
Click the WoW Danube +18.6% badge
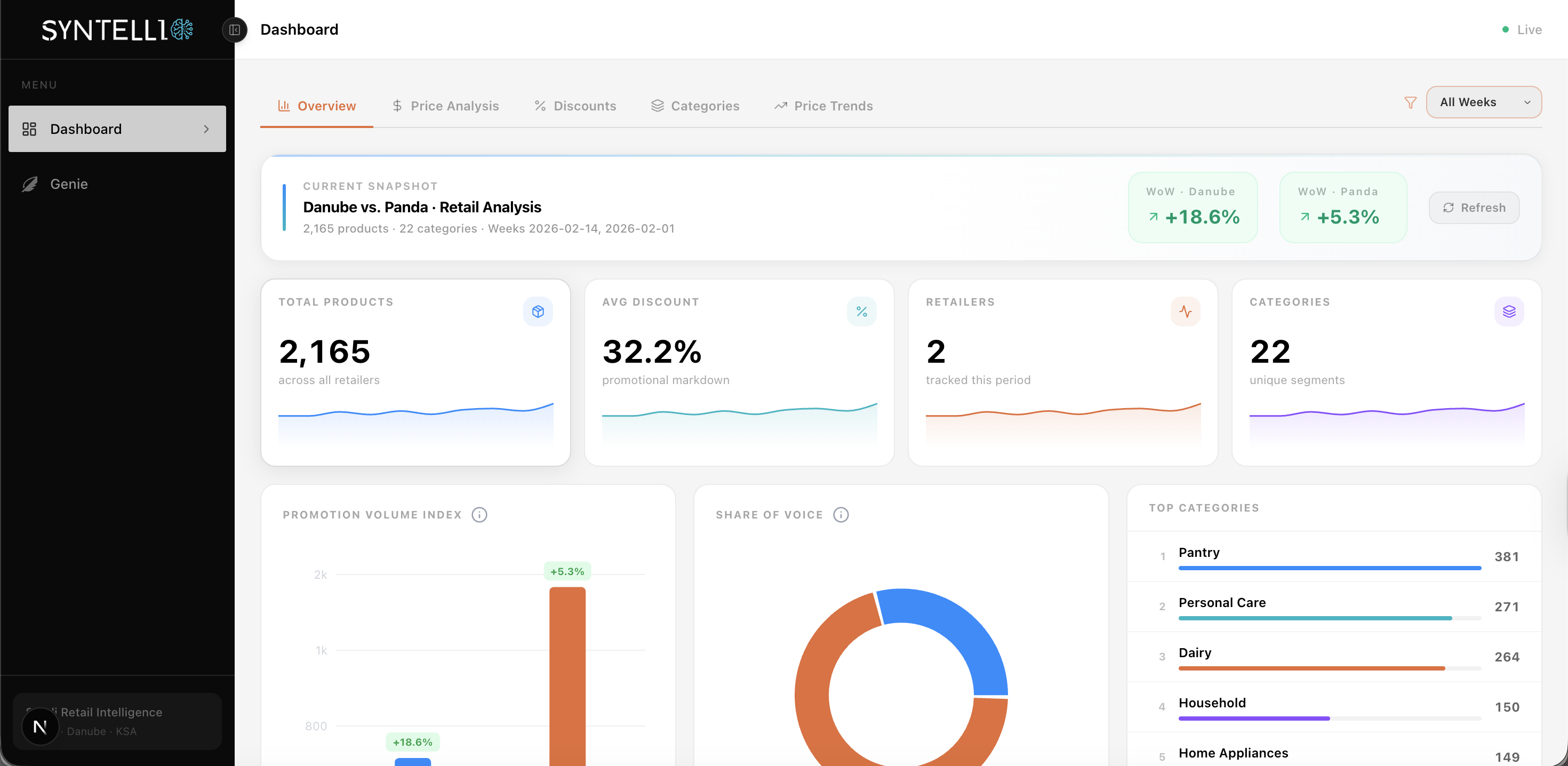(x=1193, y=207)
